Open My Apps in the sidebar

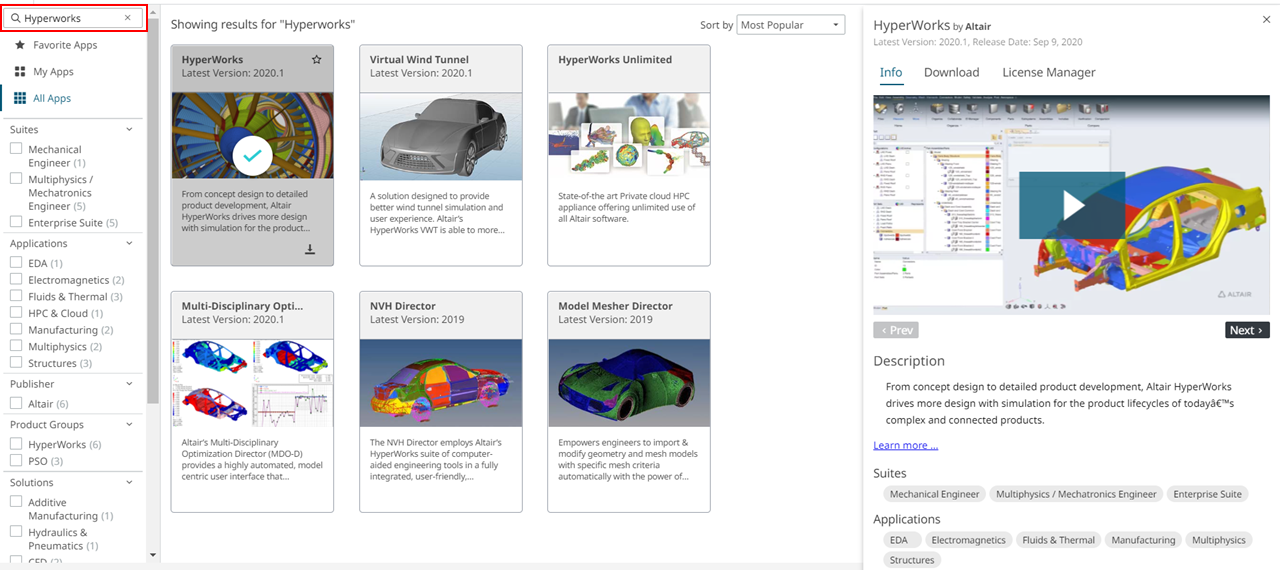(53, 72)
